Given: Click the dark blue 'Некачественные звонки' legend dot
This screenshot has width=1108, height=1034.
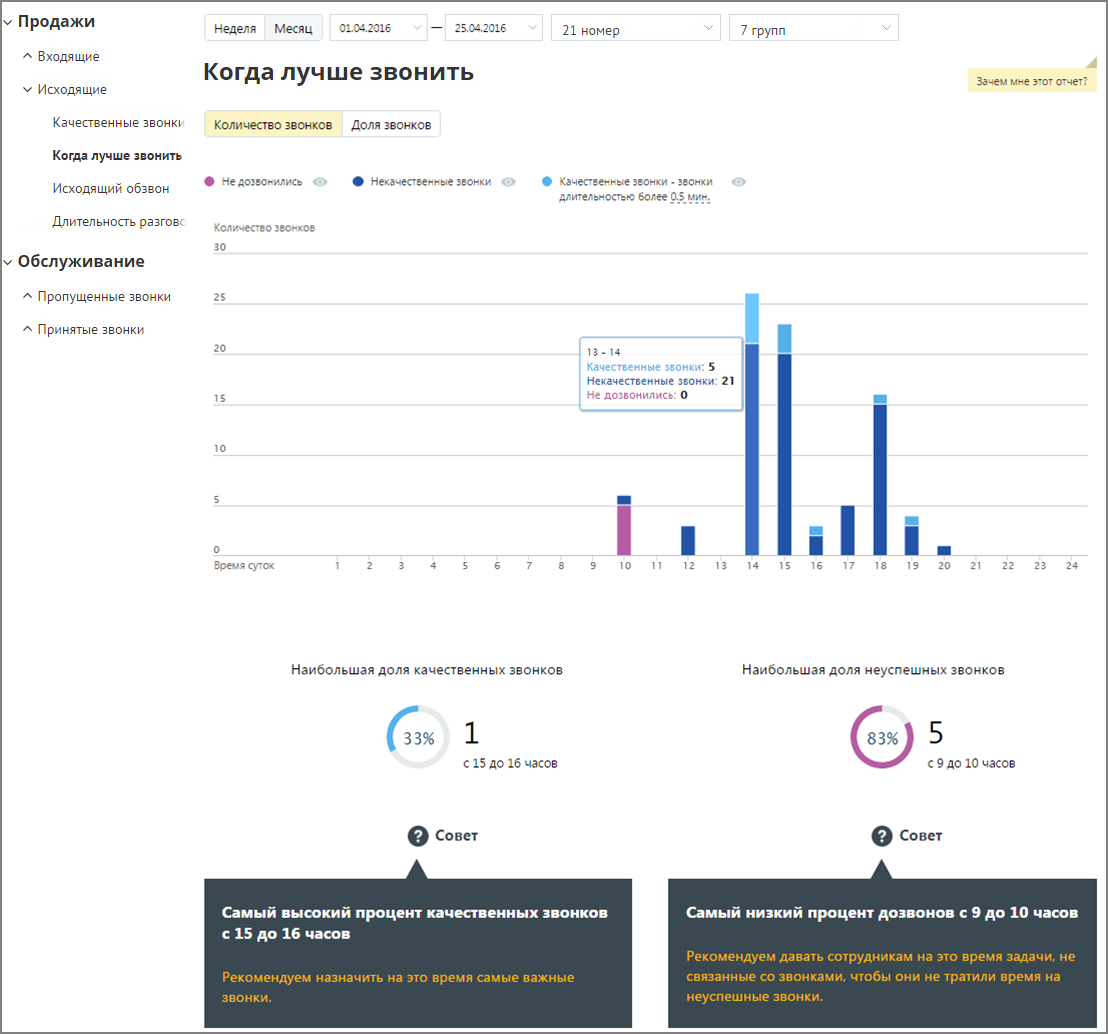Looking at the screenshot, I should coord(358,182).
